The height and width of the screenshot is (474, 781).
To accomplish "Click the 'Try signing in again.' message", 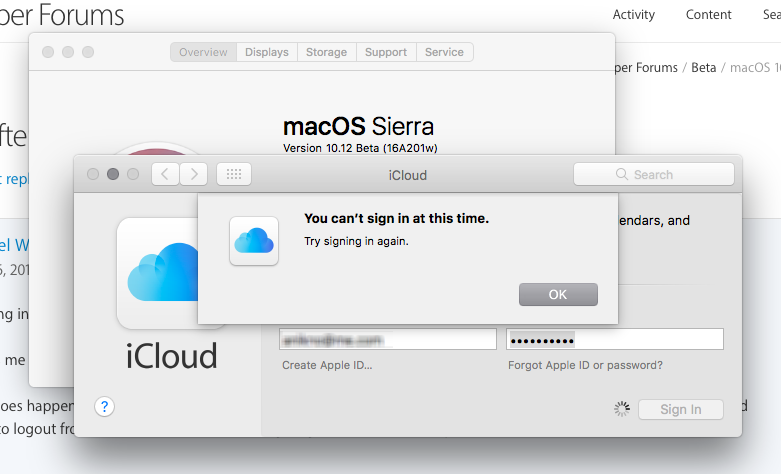I will (x=356, y=241).
